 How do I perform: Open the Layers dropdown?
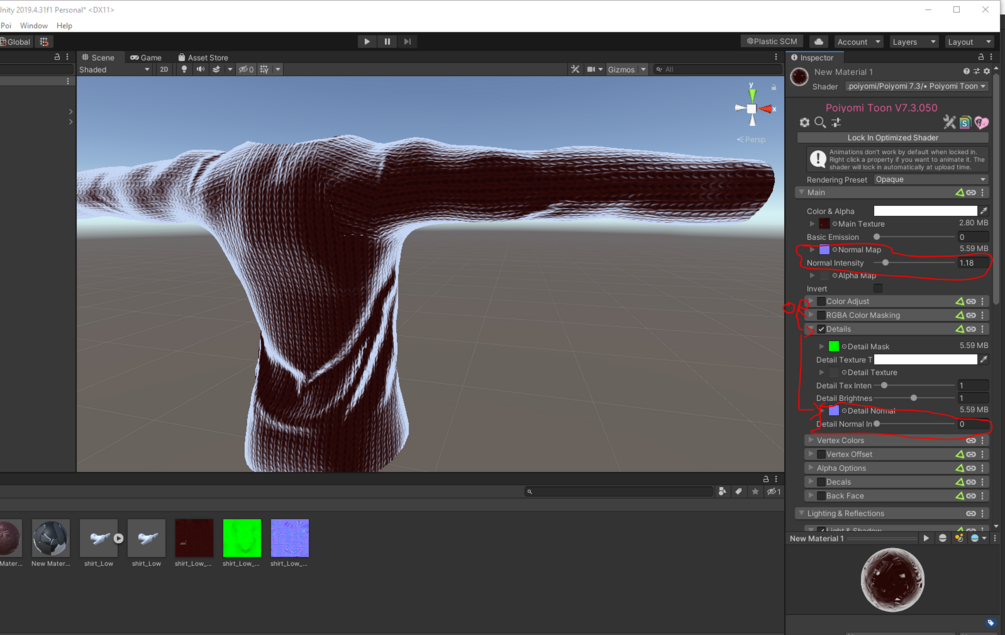(913, 42)
